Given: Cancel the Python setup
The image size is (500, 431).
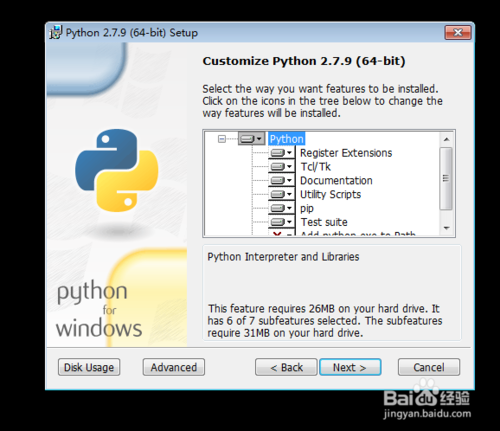Looking at the screenshot, I should [x=429, y=367].
